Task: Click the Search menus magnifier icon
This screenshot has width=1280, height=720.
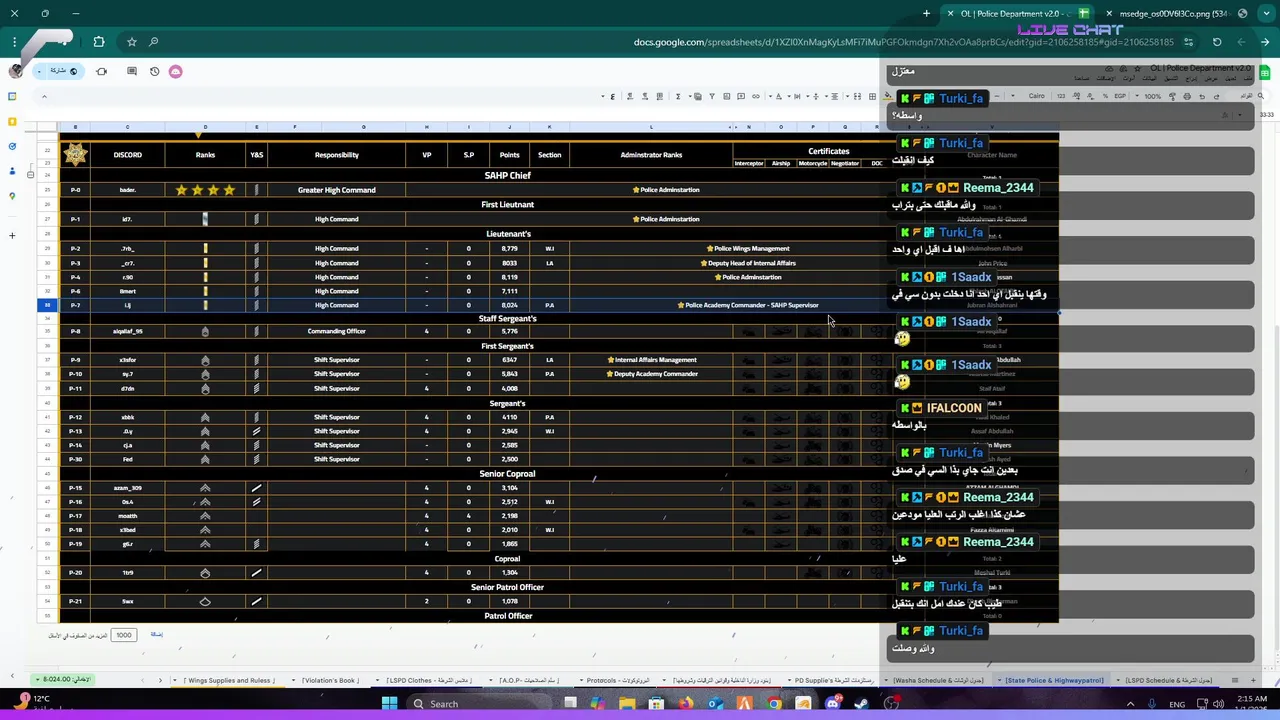Action: tap(1260, 96)
